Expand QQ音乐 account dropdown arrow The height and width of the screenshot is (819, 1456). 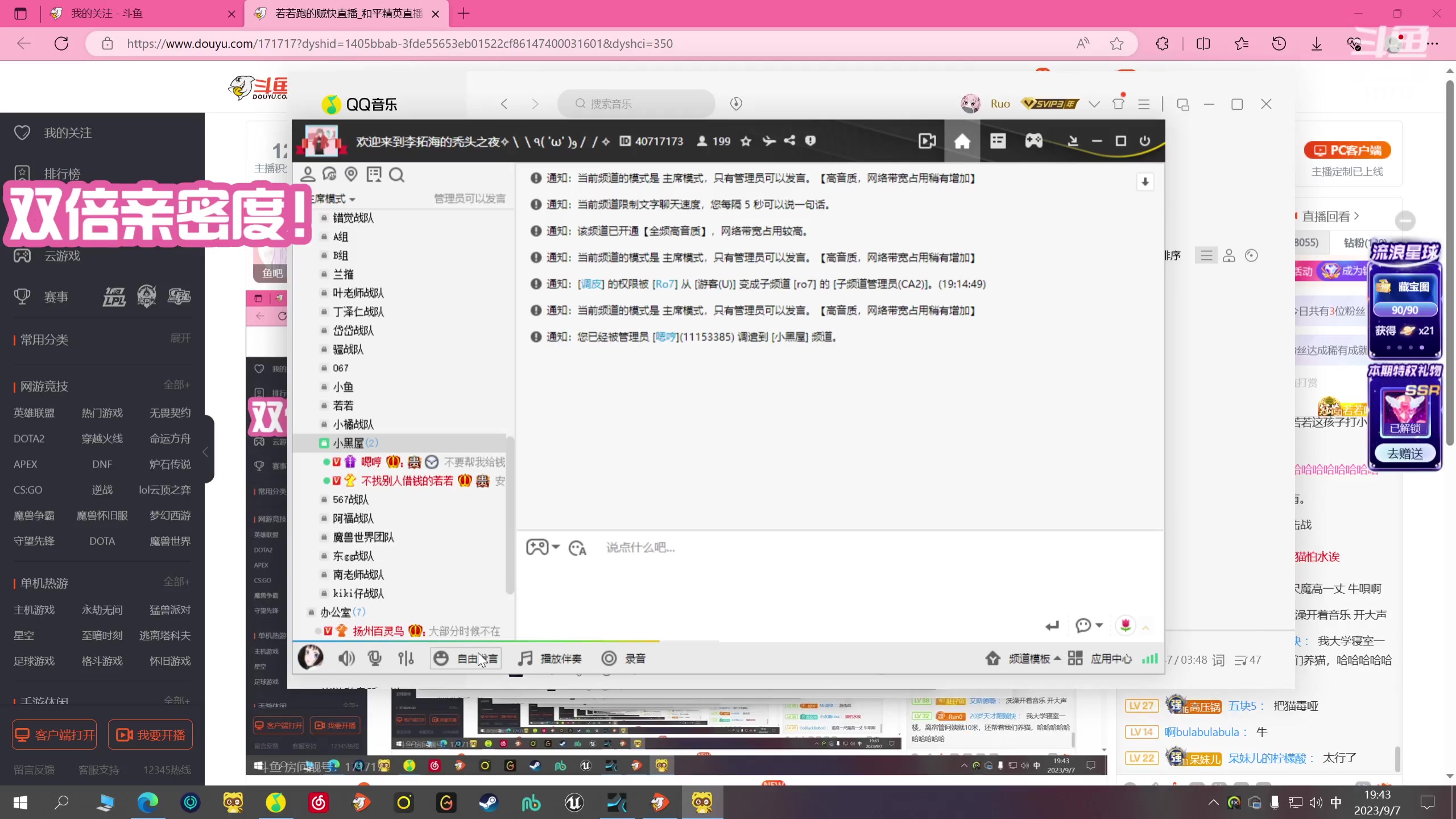click(1094, 104)
